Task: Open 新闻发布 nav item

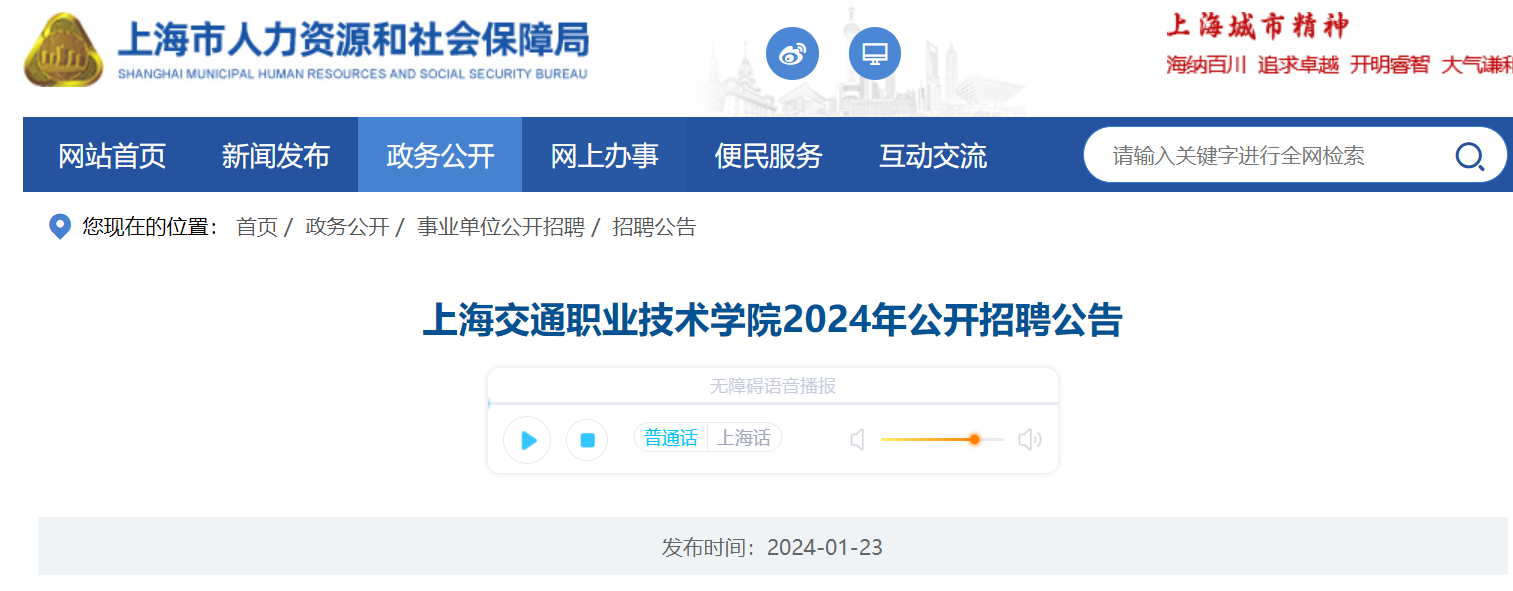Action: coord(276,156)
